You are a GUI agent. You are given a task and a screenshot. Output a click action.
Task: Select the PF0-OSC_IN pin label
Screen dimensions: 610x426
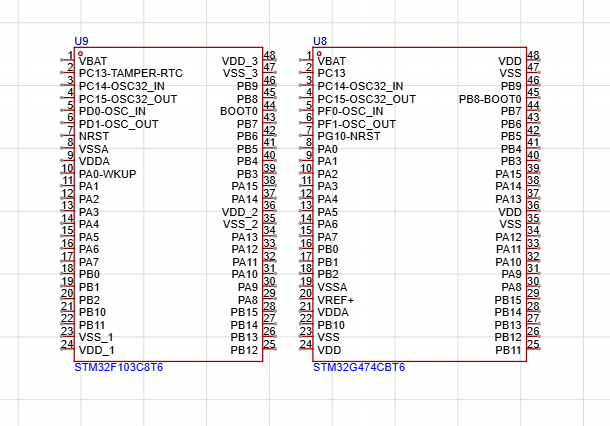pos(351,111)
